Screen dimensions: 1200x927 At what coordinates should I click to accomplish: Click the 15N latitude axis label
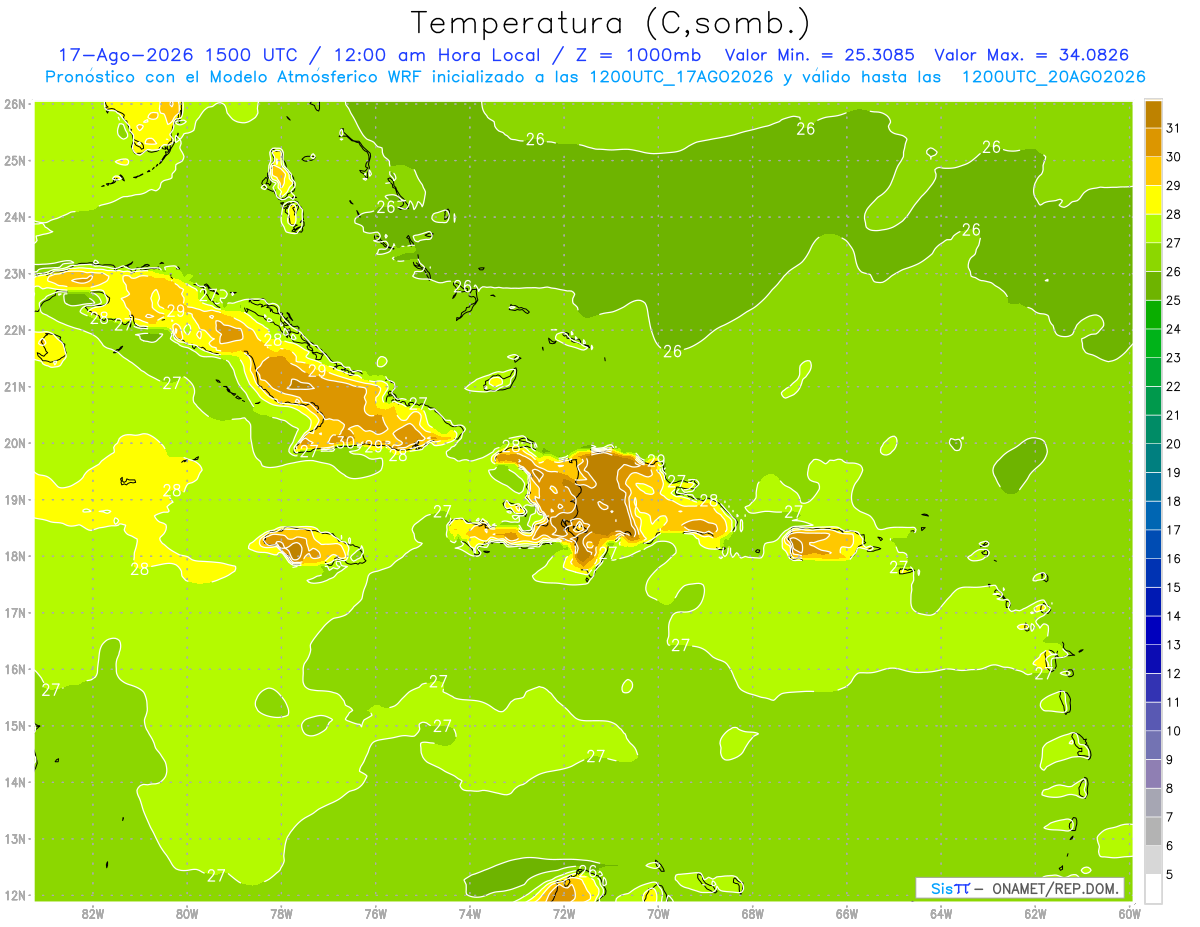[x=14, y=726]
